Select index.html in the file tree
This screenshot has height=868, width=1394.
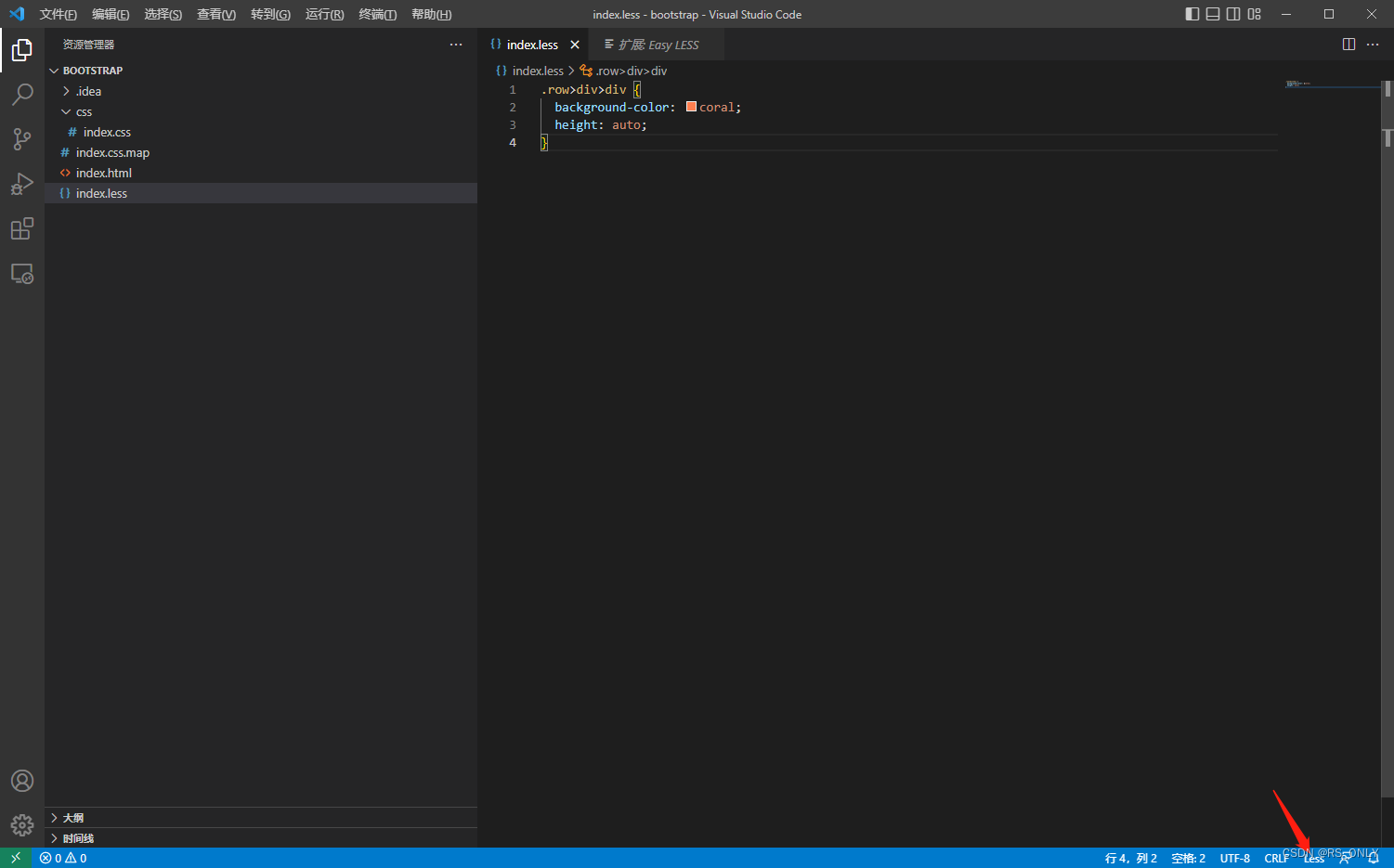(x=105, y=173)
